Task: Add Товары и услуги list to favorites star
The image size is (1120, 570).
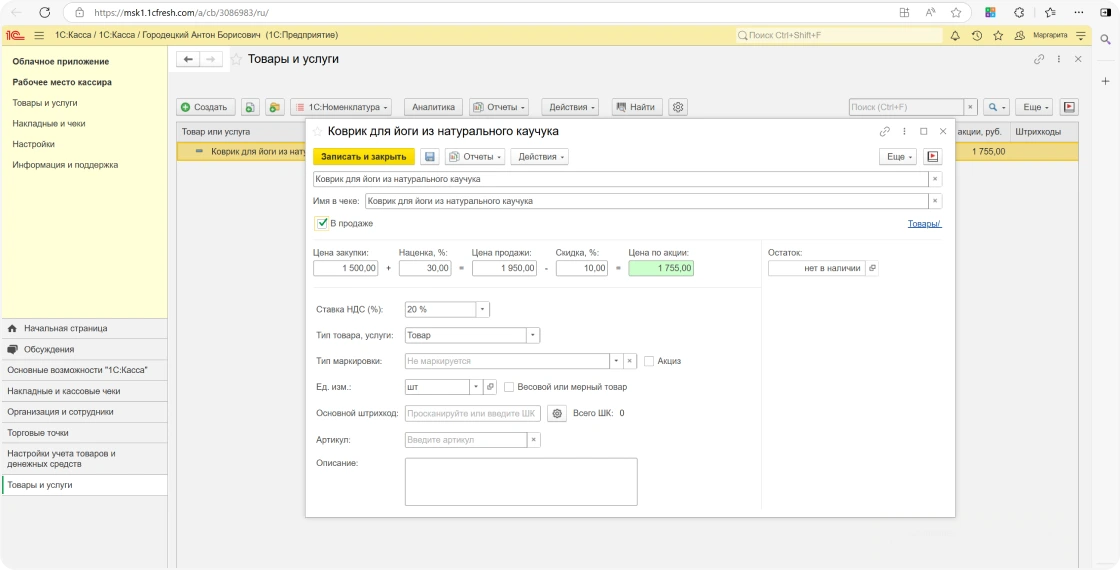Action: coord(236,59)
